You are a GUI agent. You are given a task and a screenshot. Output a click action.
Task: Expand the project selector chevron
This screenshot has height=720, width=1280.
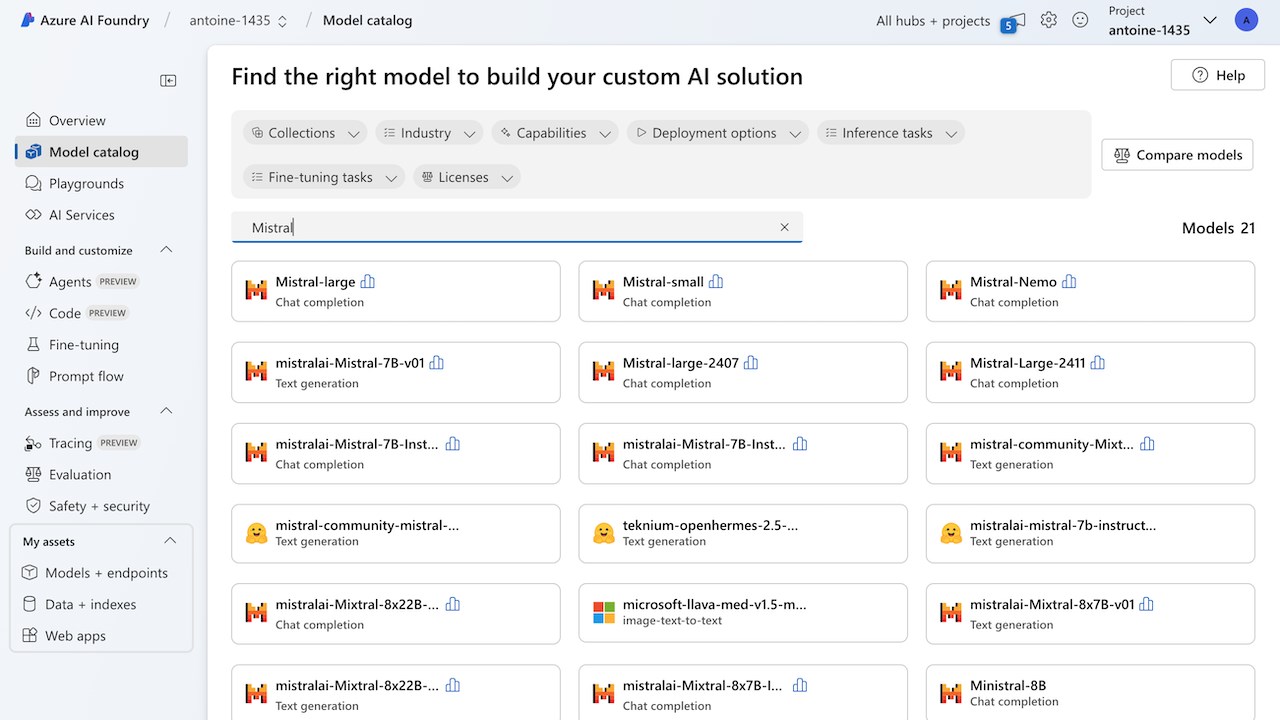pos(1210,20)
